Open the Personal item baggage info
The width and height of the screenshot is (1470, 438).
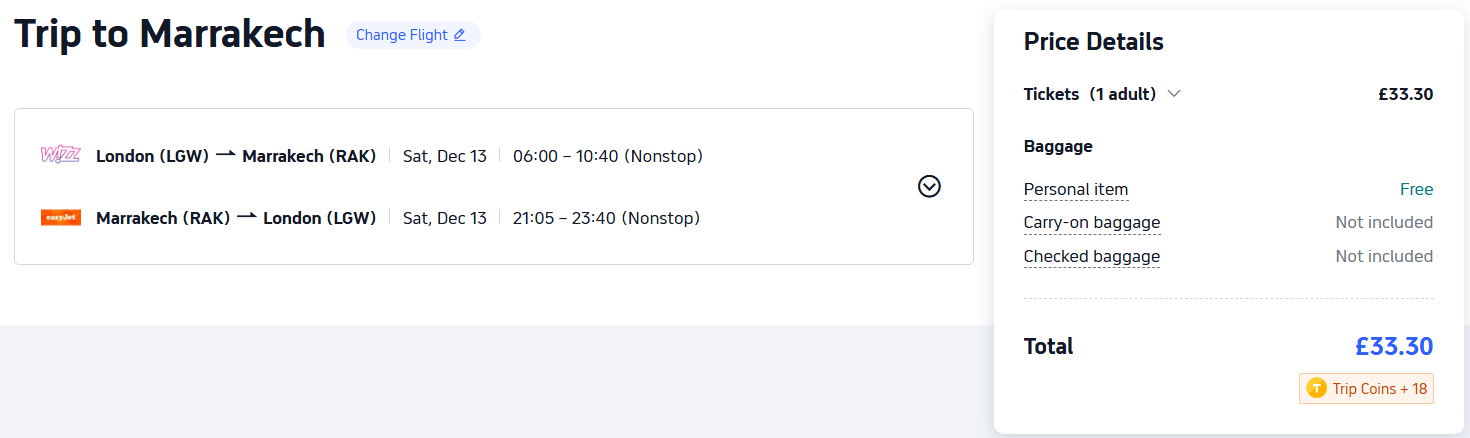click(x=1075, y=190)
